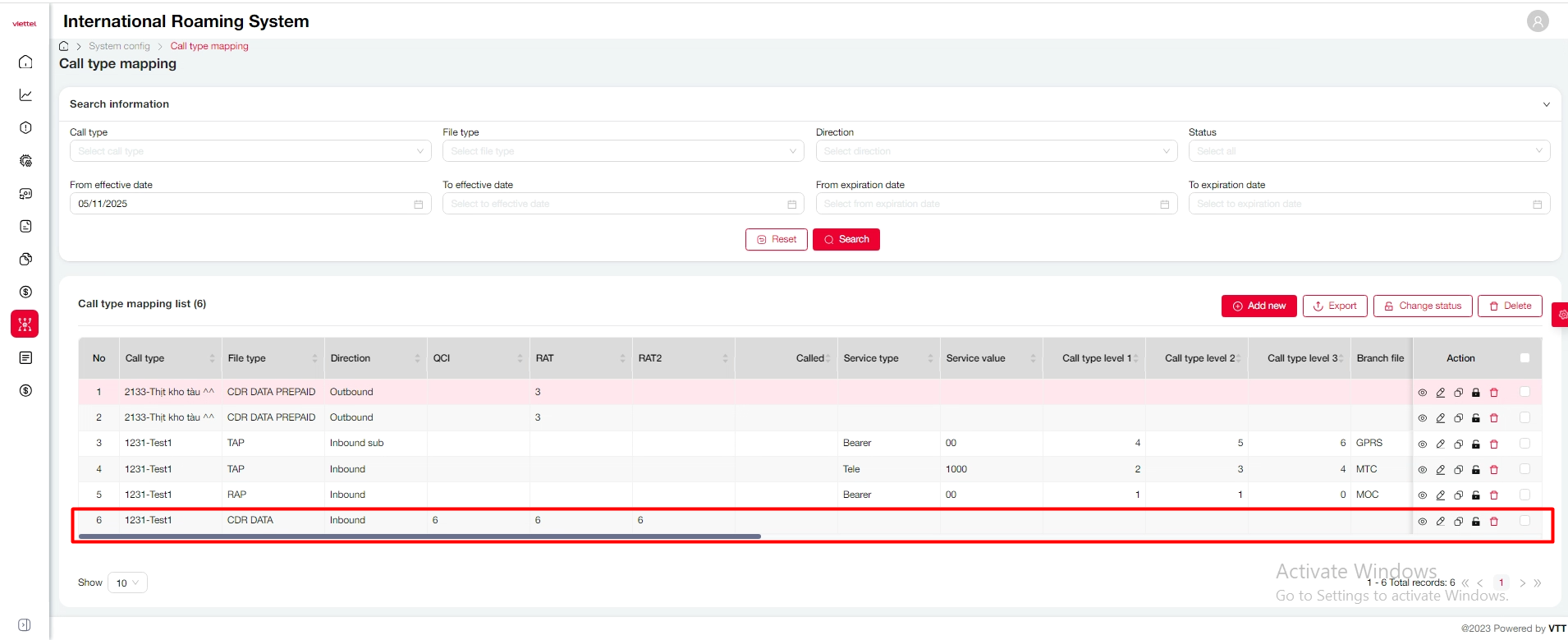Delete row 5 with the trash icon
This screenshot has width=1568, height=640.
click(1494, 495)
